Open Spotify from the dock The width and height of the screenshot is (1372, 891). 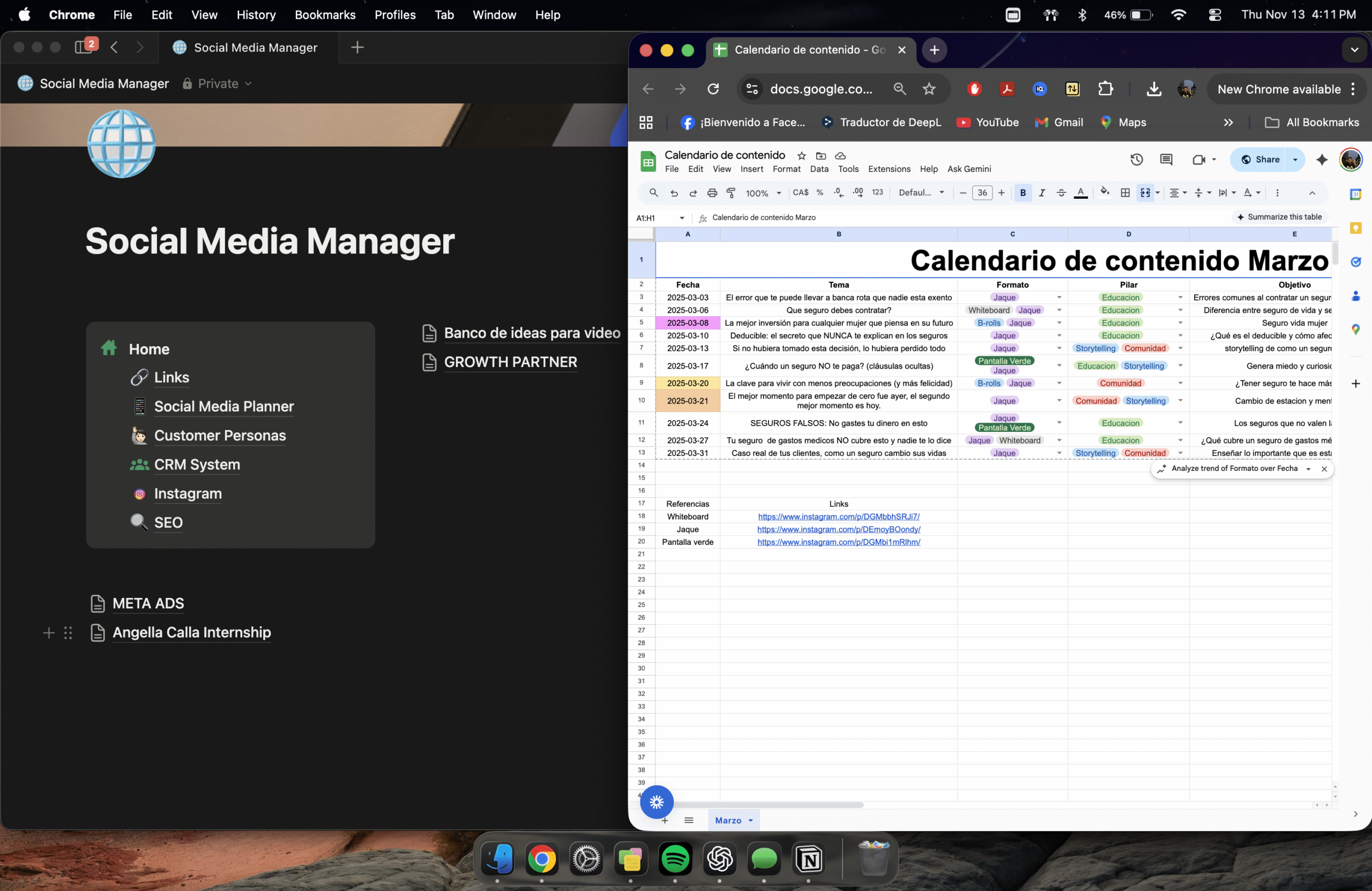click(x=675, y=859)
